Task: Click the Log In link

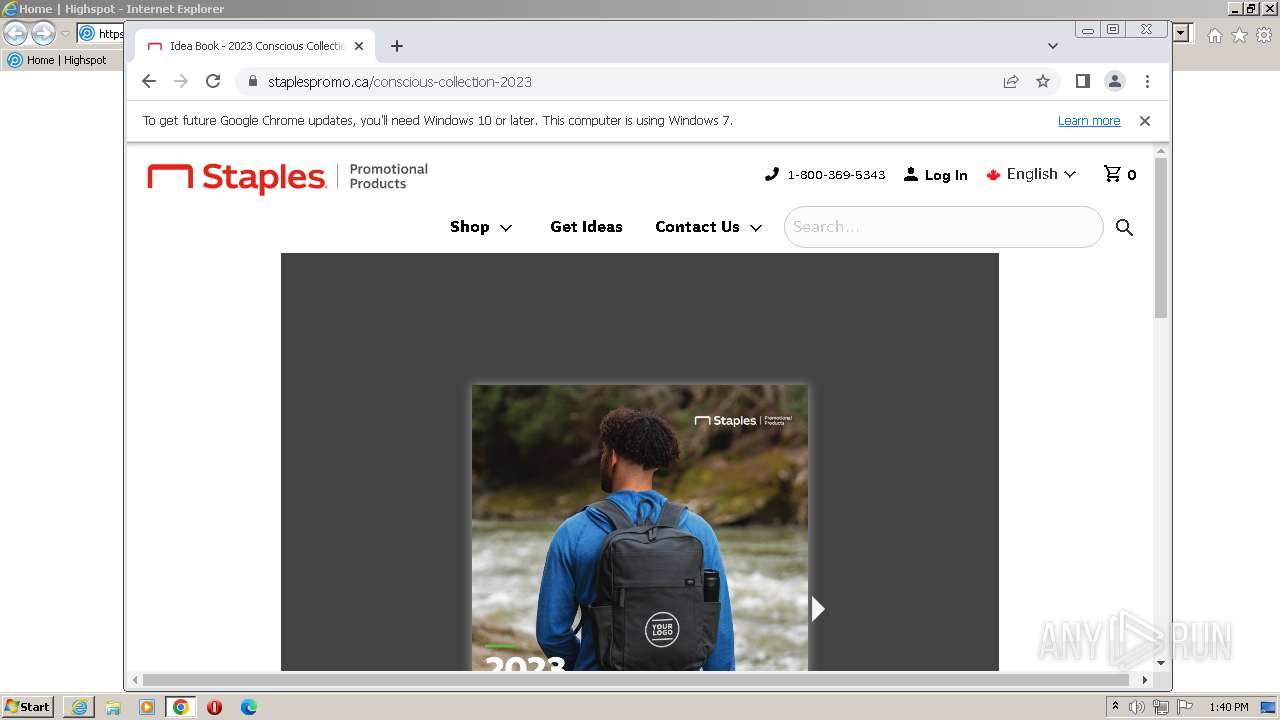Action: tap(935, 175)
